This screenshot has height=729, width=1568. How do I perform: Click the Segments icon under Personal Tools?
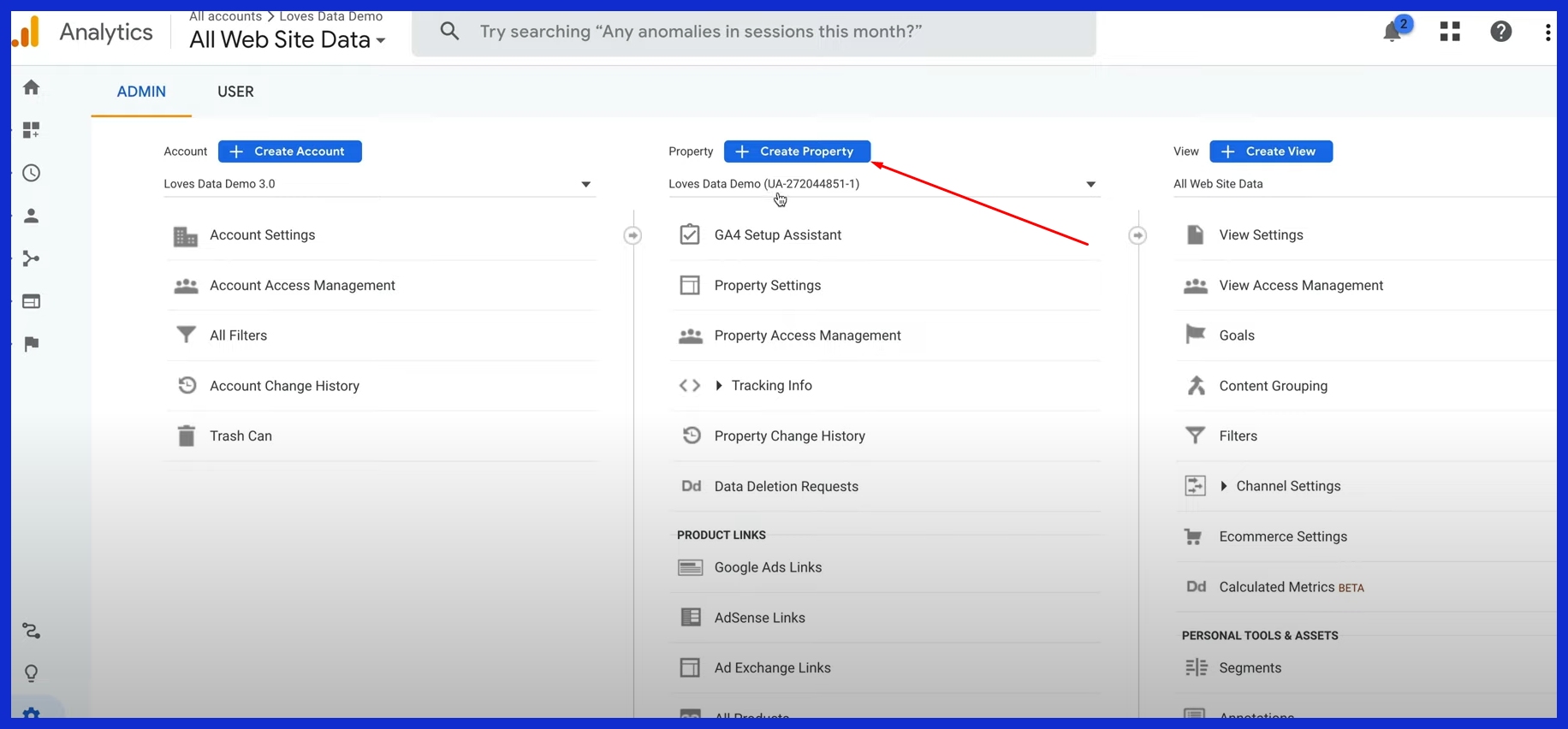[1196, 667]
